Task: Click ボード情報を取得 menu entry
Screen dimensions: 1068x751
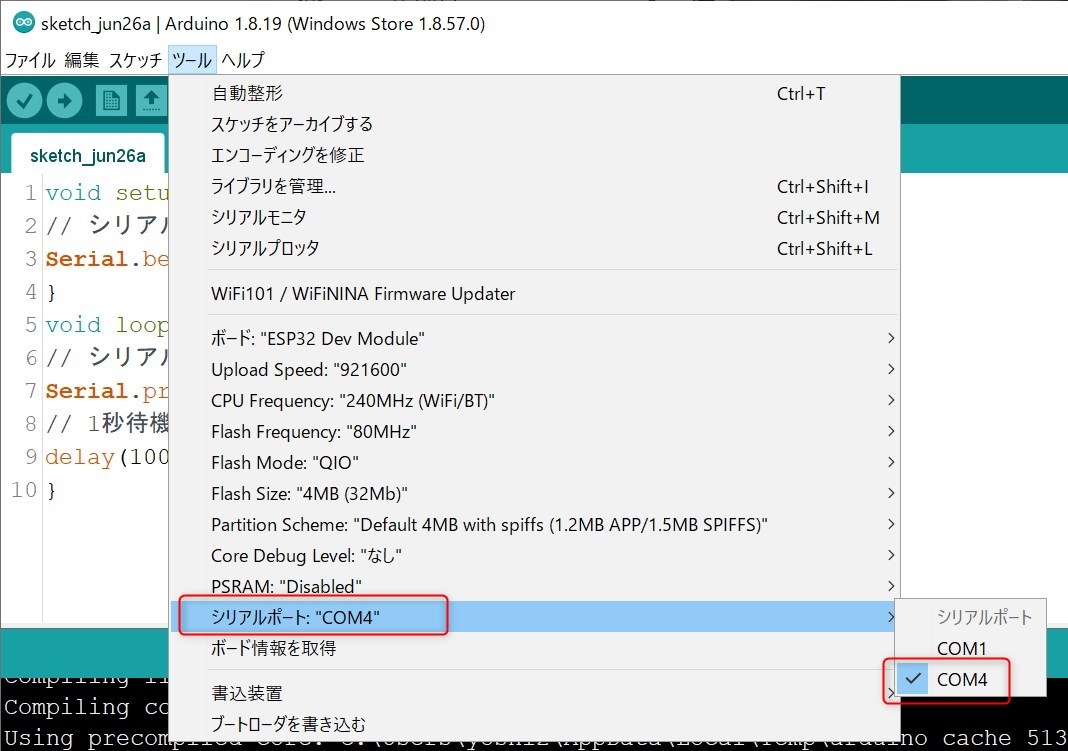Action: tap(273, 648)
